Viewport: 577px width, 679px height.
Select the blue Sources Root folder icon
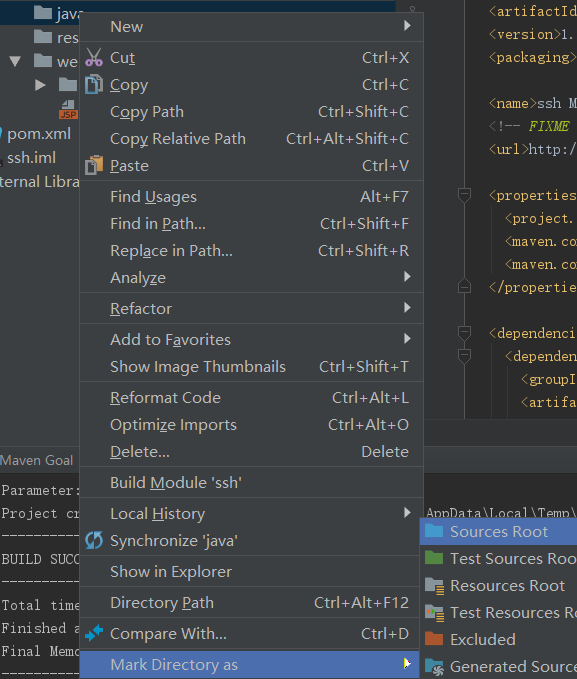tap(434, 531)
